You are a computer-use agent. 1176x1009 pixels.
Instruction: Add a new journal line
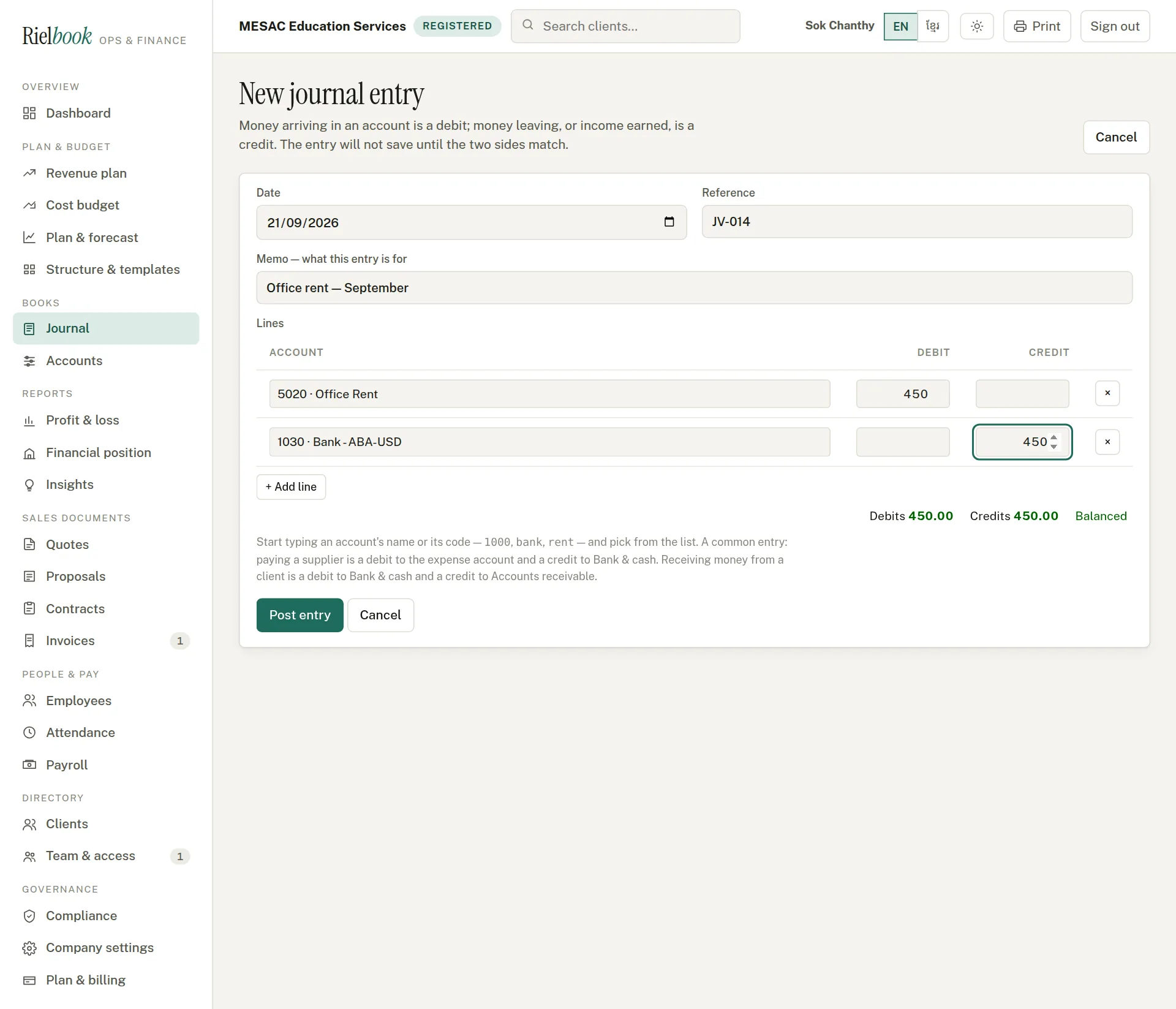pos(291,487)
